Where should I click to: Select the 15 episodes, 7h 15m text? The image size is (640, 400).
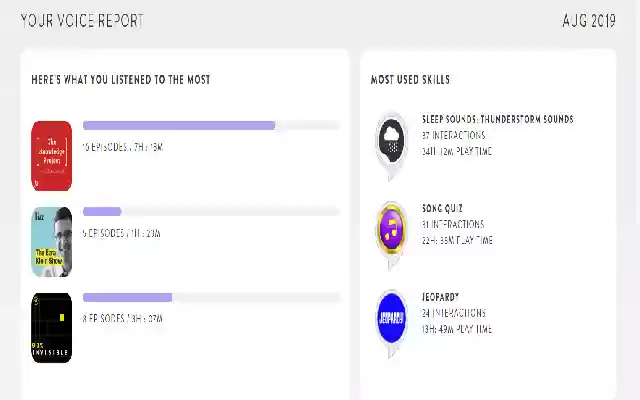122,147
